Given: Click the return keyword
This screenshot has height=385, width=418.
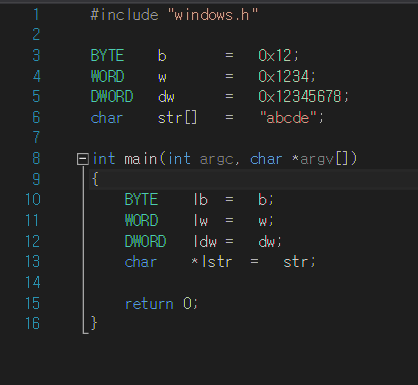Looking at the screenshot, I should pyautogui.click(x=149, y=304).
